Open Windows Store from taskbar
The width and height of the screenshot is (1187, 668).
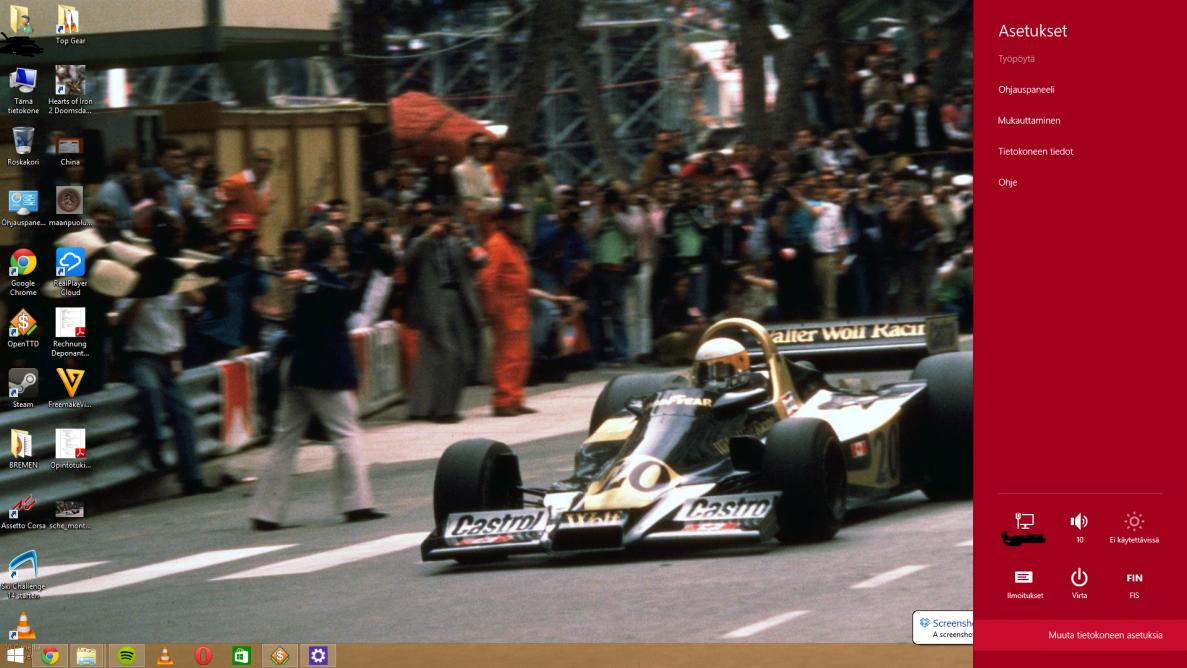click(x=241, y=656)
